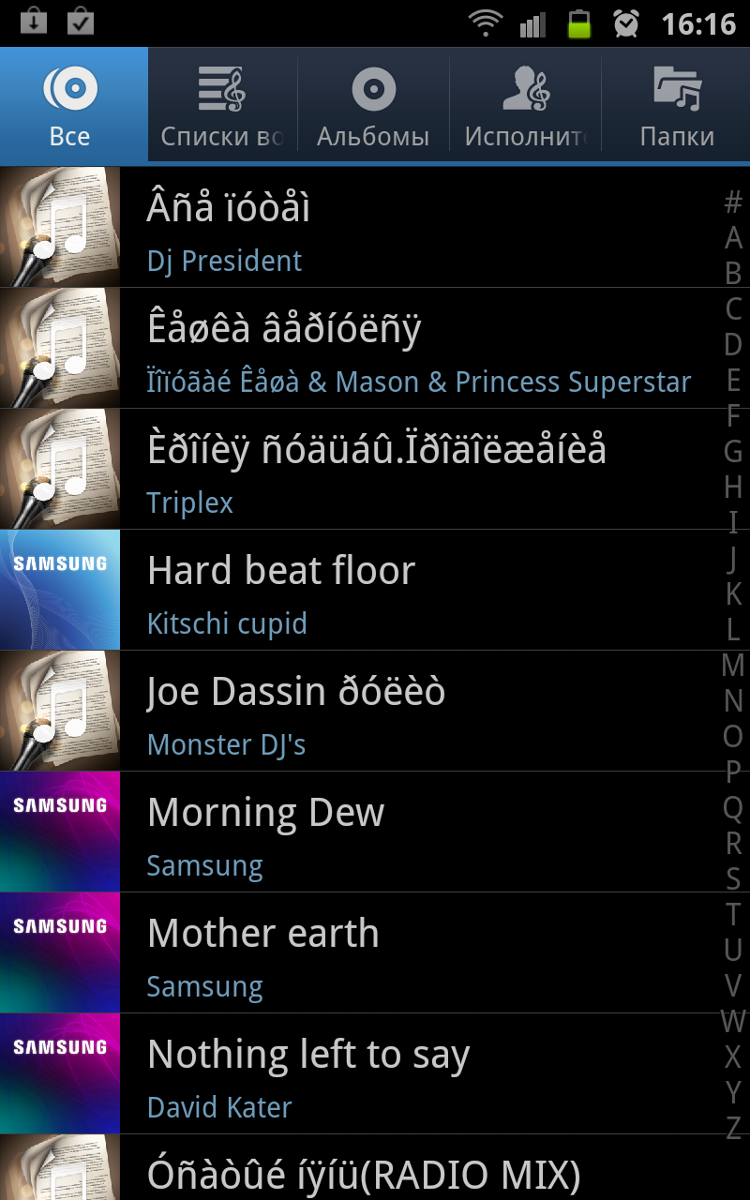The image size is (750, 1200).
Task: Jump to letter M in index
Action: coord(733,665)
